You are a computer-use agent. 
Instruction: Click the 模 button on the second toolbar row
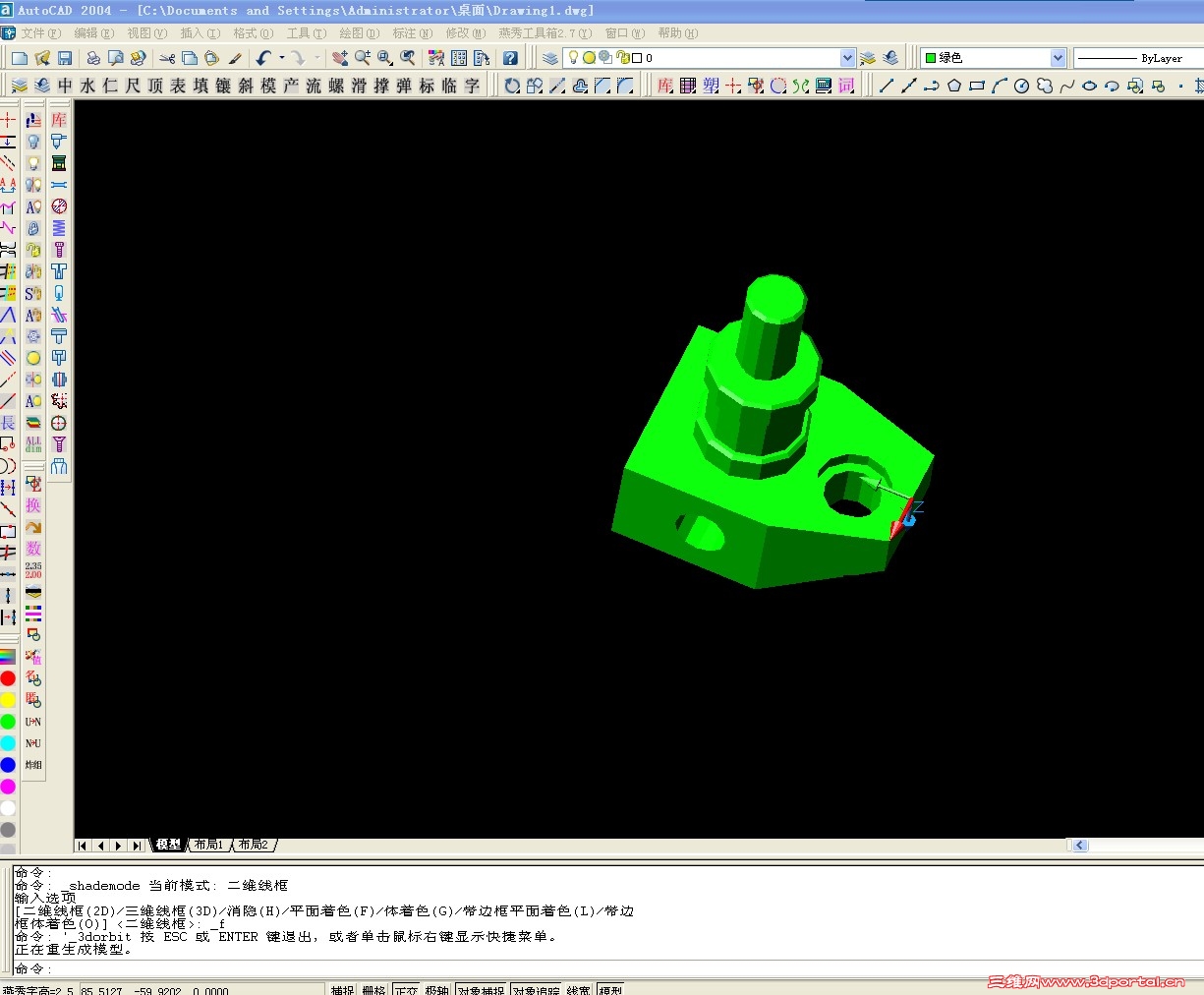coord(268,87)
